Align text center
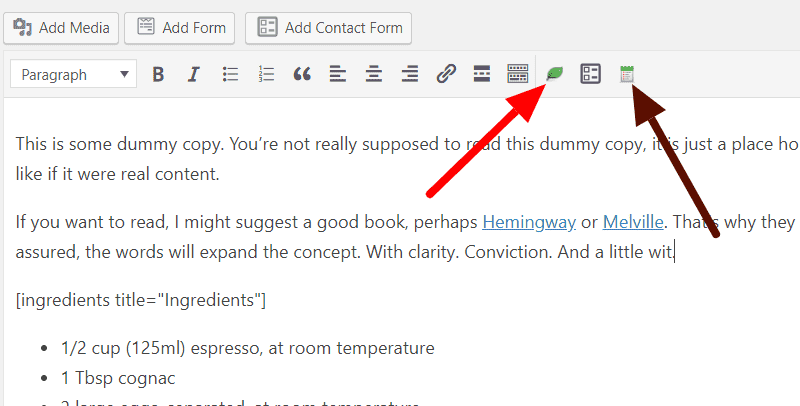 coord(374,74)
